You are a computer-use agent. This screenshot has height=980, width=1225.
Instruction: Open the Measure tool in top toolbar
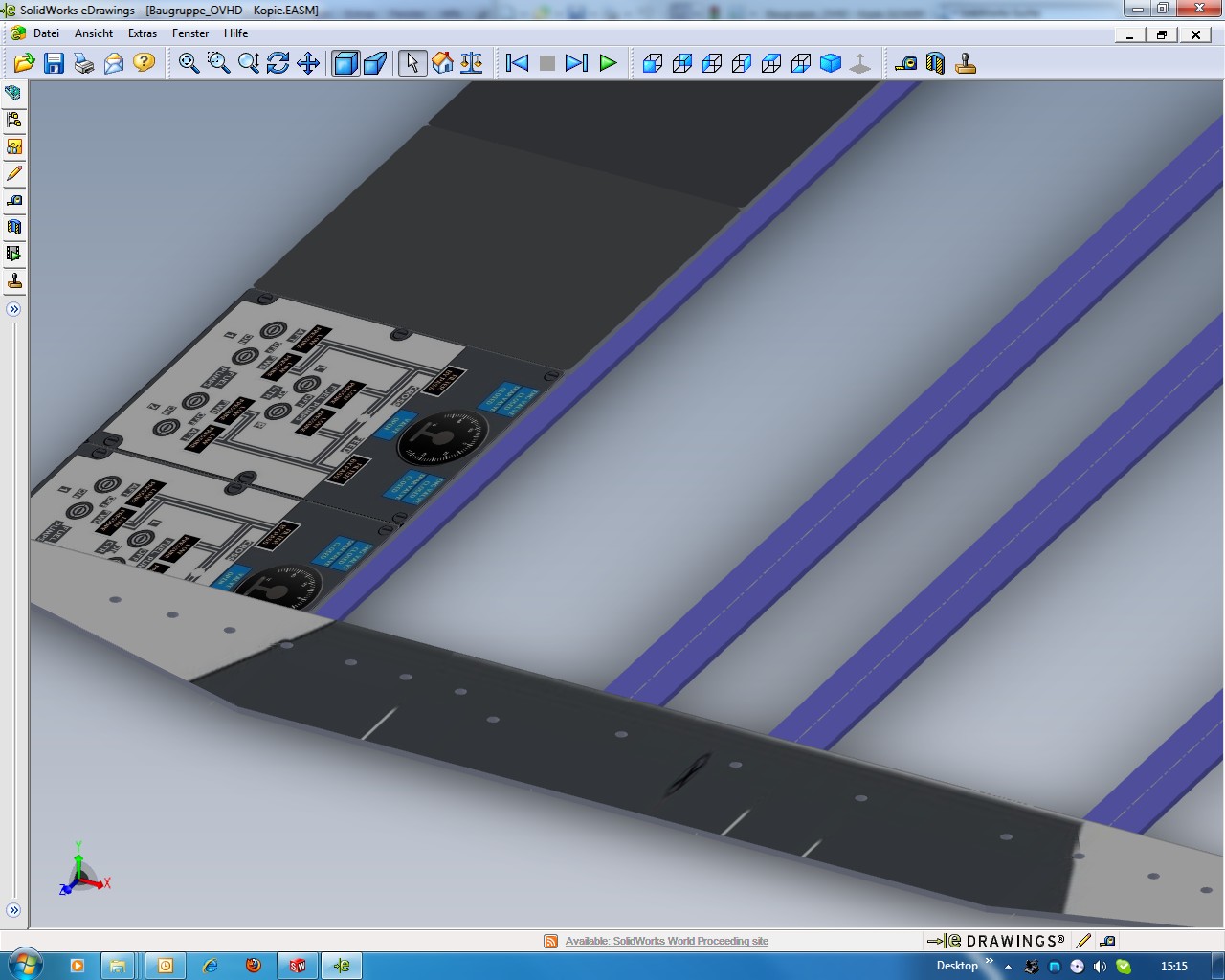point(905,63)
